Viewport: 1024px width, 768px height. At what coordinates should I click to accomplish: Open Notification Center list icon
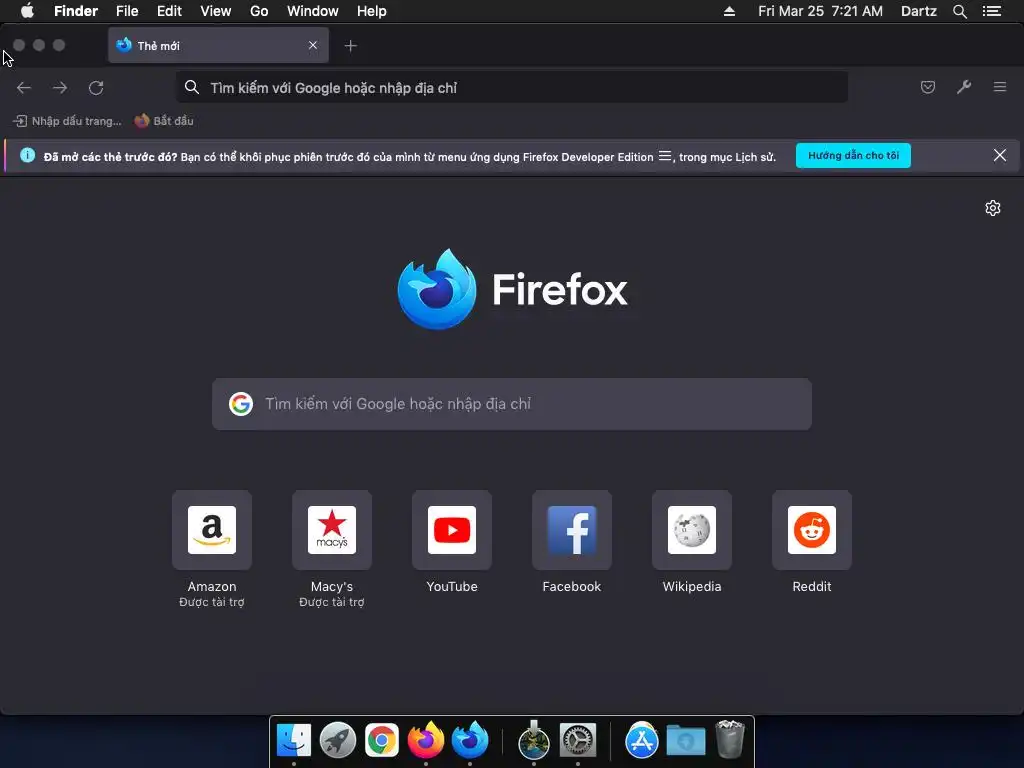[x=991, y=11]
